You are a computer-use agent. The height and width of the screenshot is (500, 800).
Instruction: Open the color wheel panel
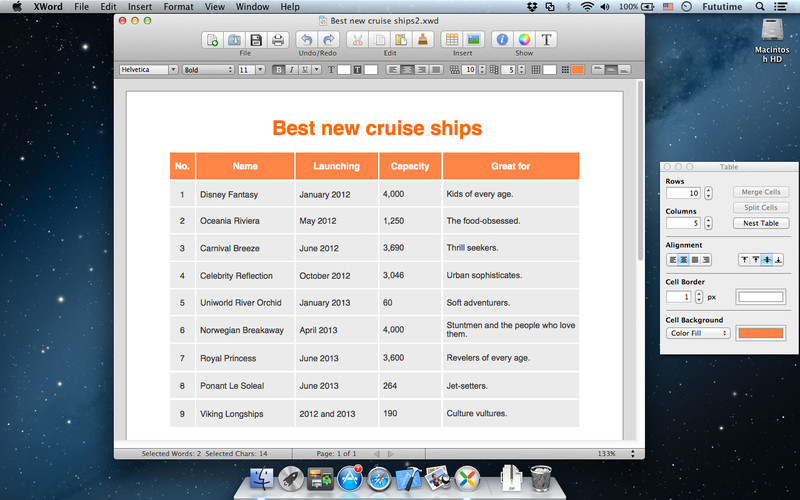524,40
